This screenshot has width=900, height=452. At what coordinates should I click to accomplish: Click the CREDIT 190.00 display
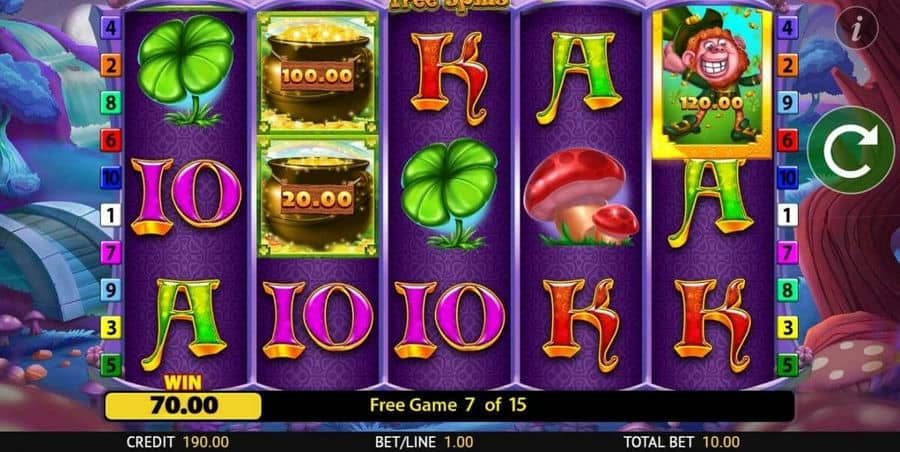(177, 442)
